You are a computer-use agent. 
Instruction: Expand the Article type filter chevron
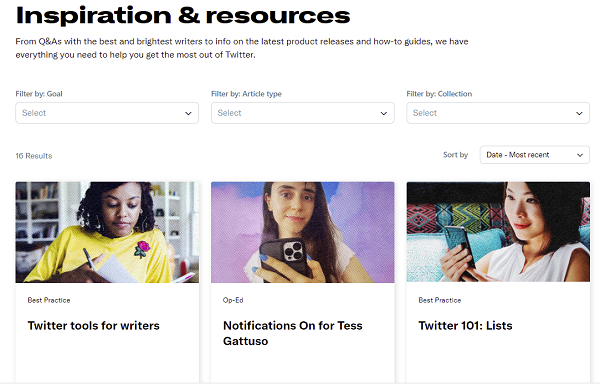(x=383, y=113)
